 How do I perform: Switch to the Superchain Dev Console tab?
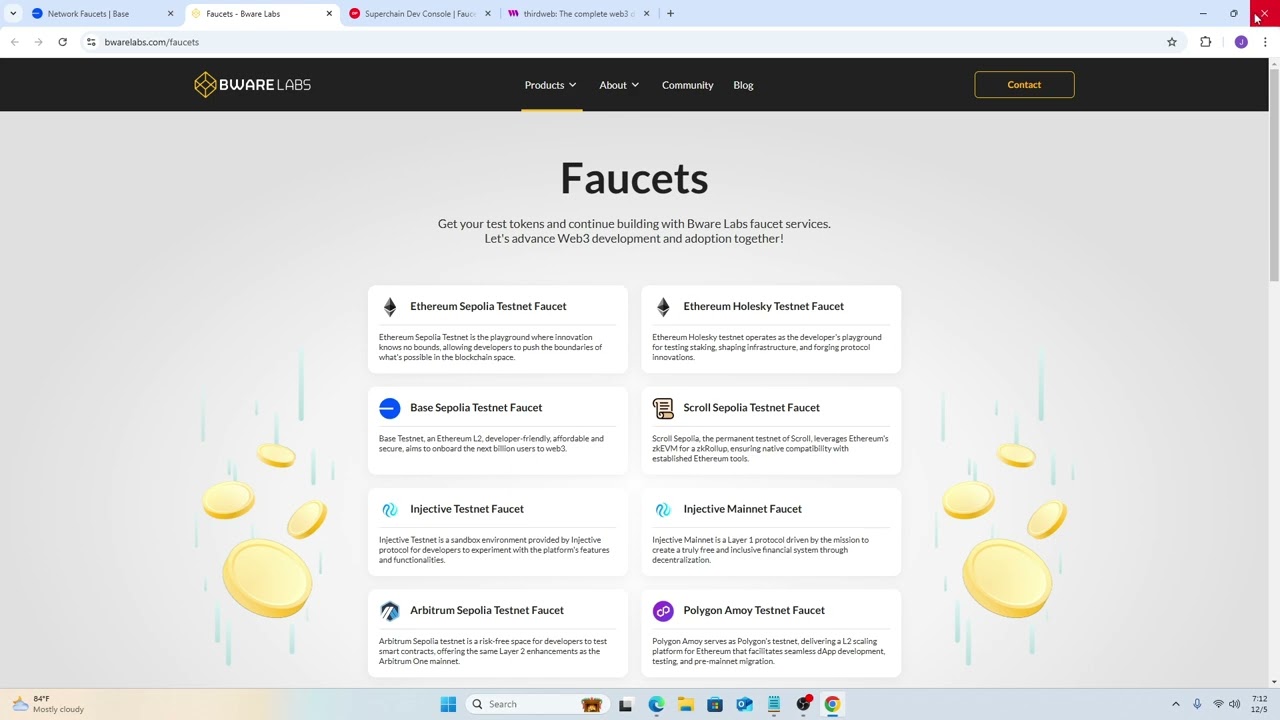419,14
